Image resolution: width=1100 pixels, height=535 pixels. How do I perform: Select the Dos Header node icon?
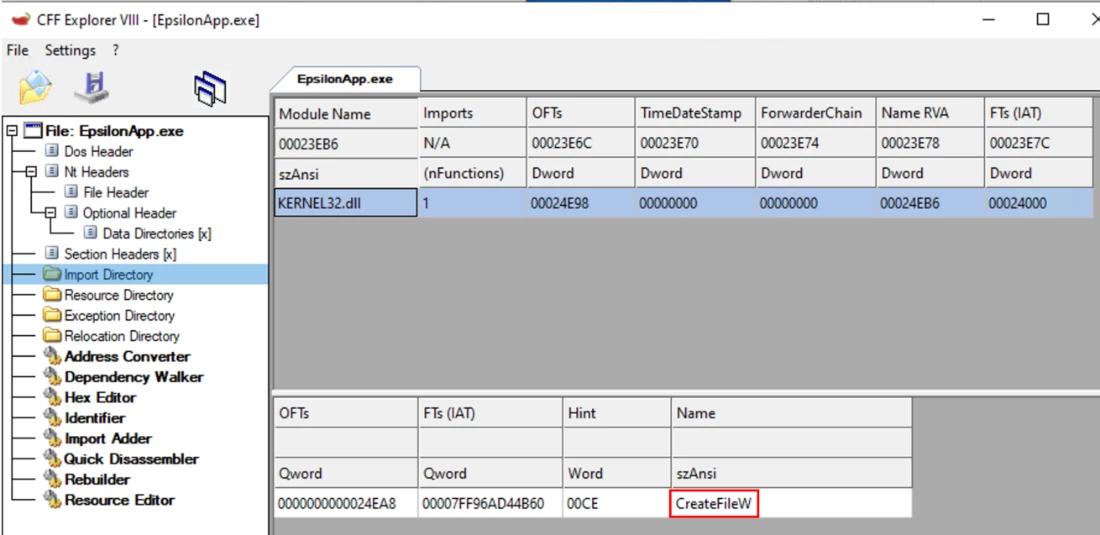pyautogui.click(x=53, y=151)
